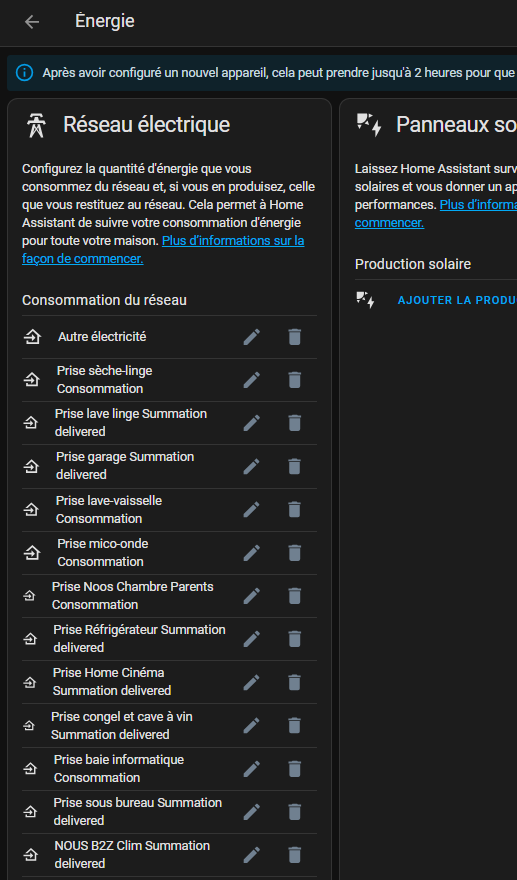The height and width of the screenshot is (880, 517).
Task: Click AJOUTER LA PRODUCTION solar button
Action: point(457,300)
